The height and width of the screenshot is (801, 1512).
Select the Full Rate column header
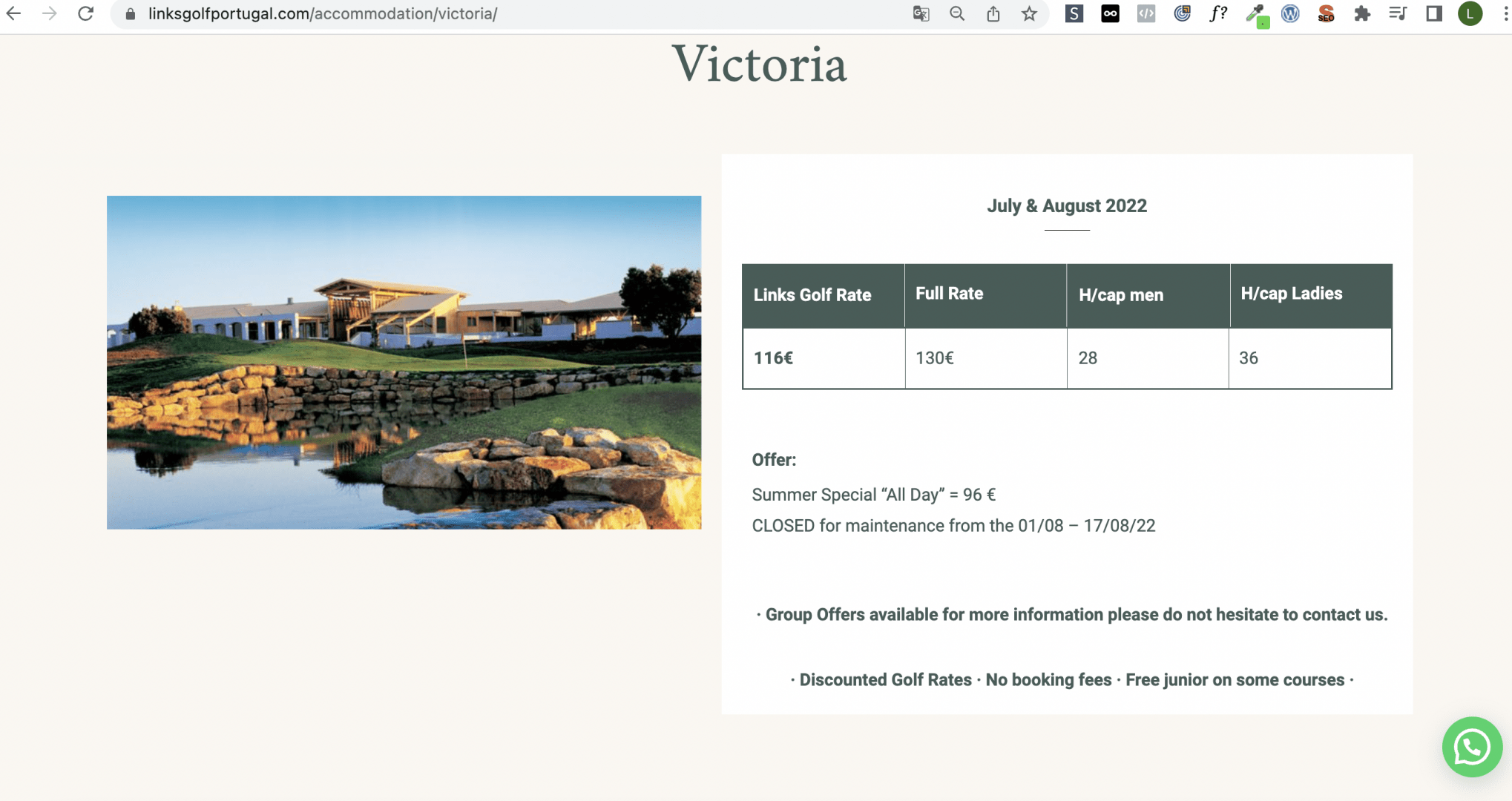pos(985,295)
